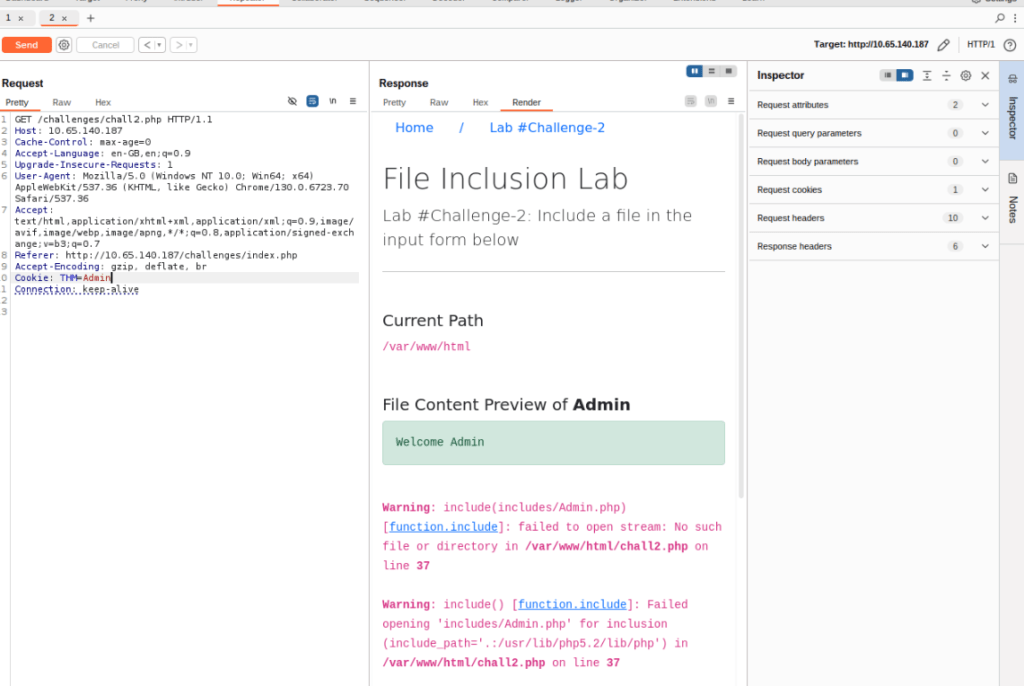Click response render scrollbar
Screen dimensions: 1024x686
click(x=741, y=306)
